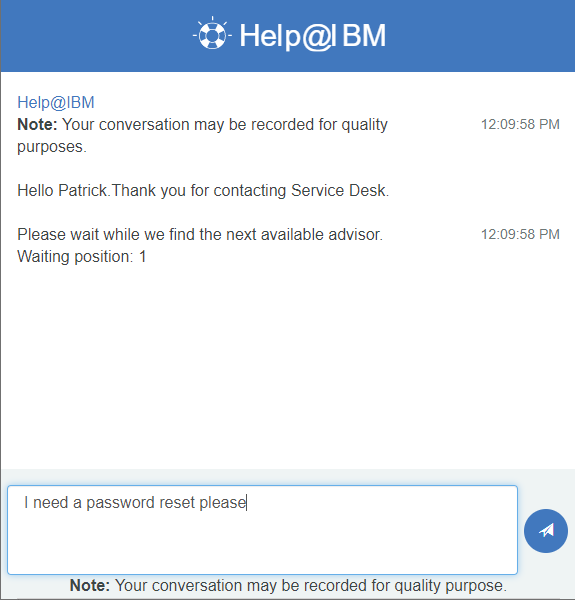This screenshot has width=575, height=600.
Task: Click the empty area of the chat history
Action: point(287,364)
